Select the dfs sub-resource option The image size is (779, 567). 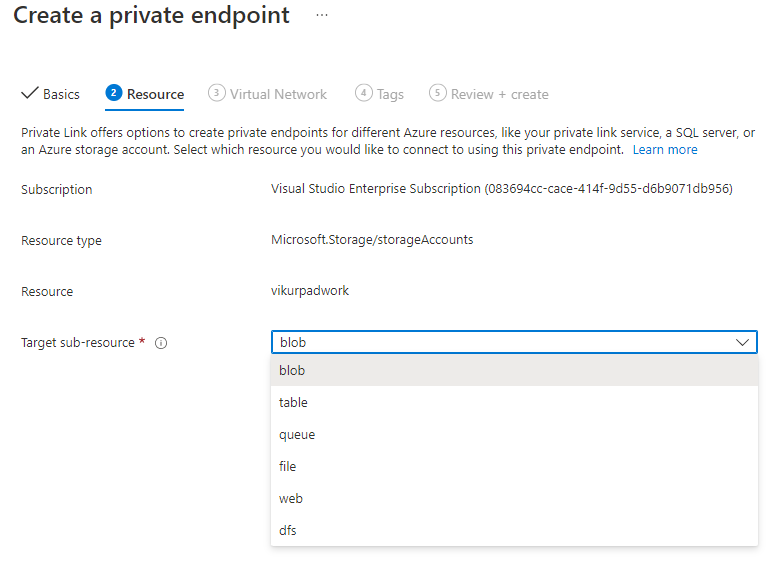coord(288,530)
